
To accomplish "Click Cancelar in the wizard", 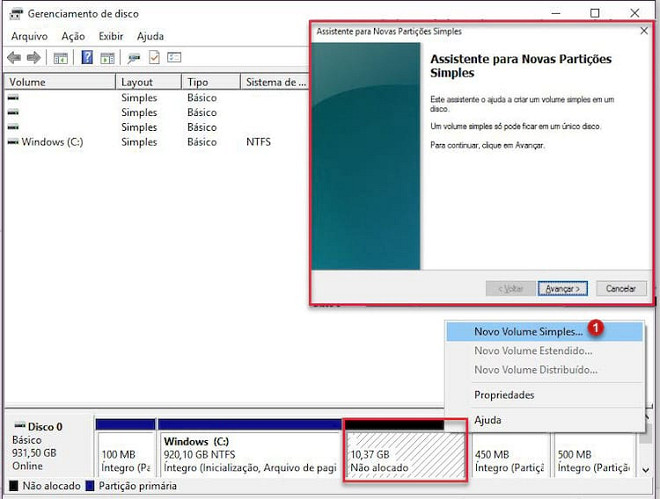I will tap(621, 289).
